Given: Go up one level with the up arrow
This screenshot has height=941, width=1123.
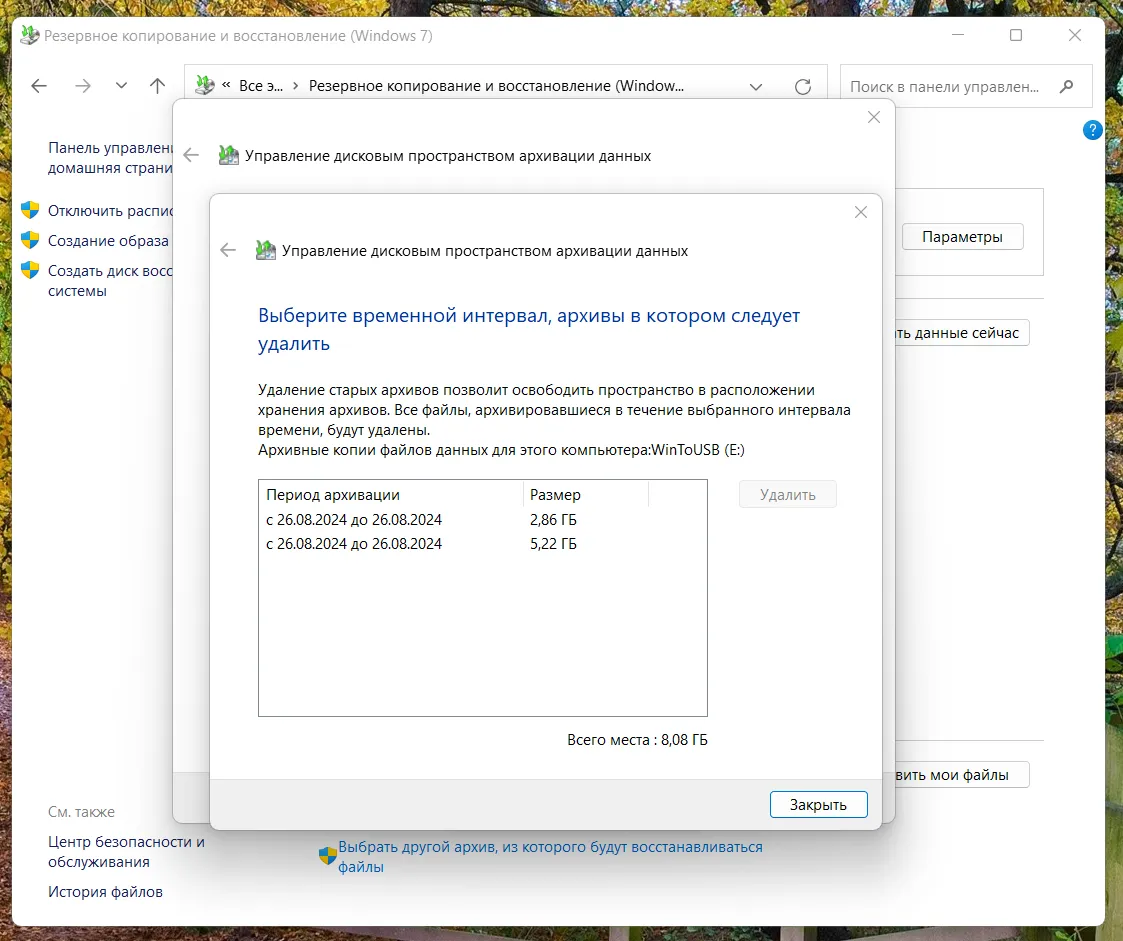Looking at the screenshot, I should [157, 86].
